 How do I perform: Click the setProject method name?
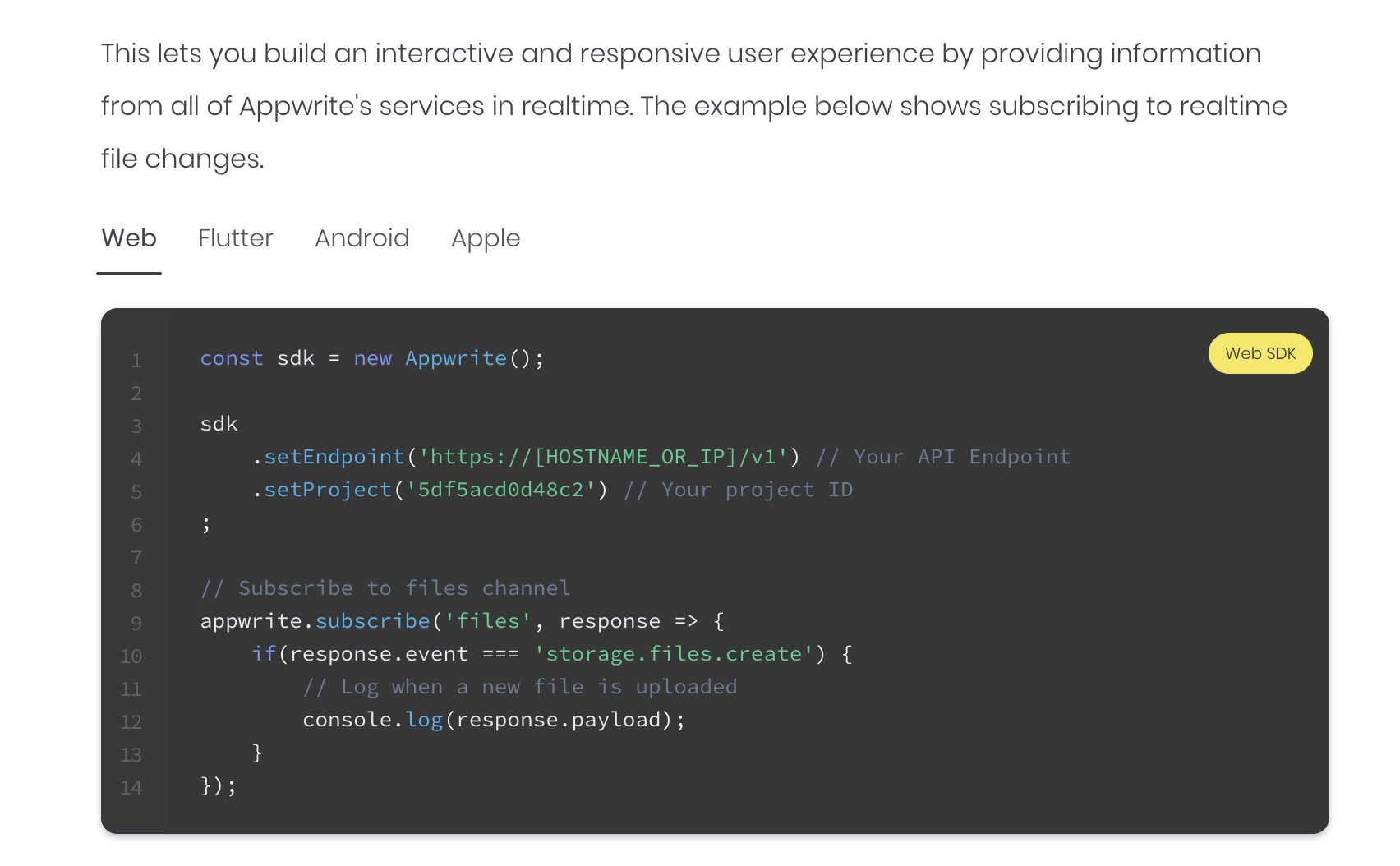328,490
